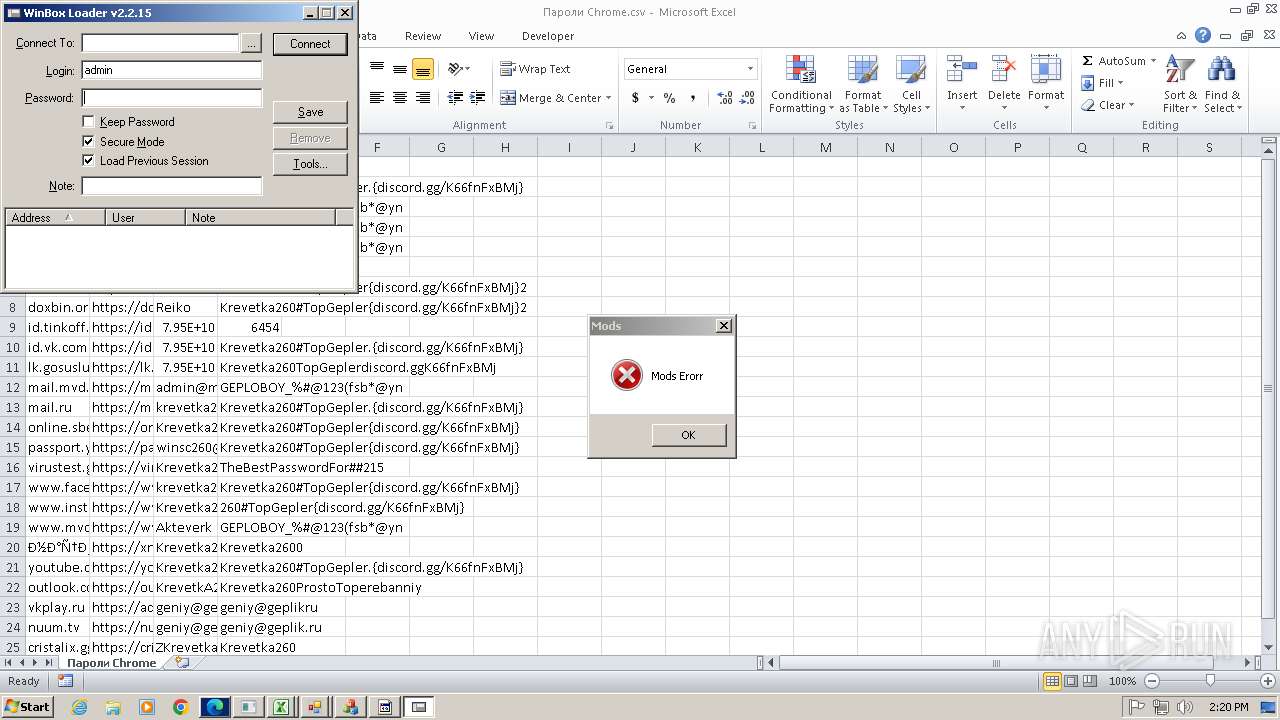Screen dimensions: 1280x720
Task: Sort WinBox list by Address column
Action: point(55,218)
